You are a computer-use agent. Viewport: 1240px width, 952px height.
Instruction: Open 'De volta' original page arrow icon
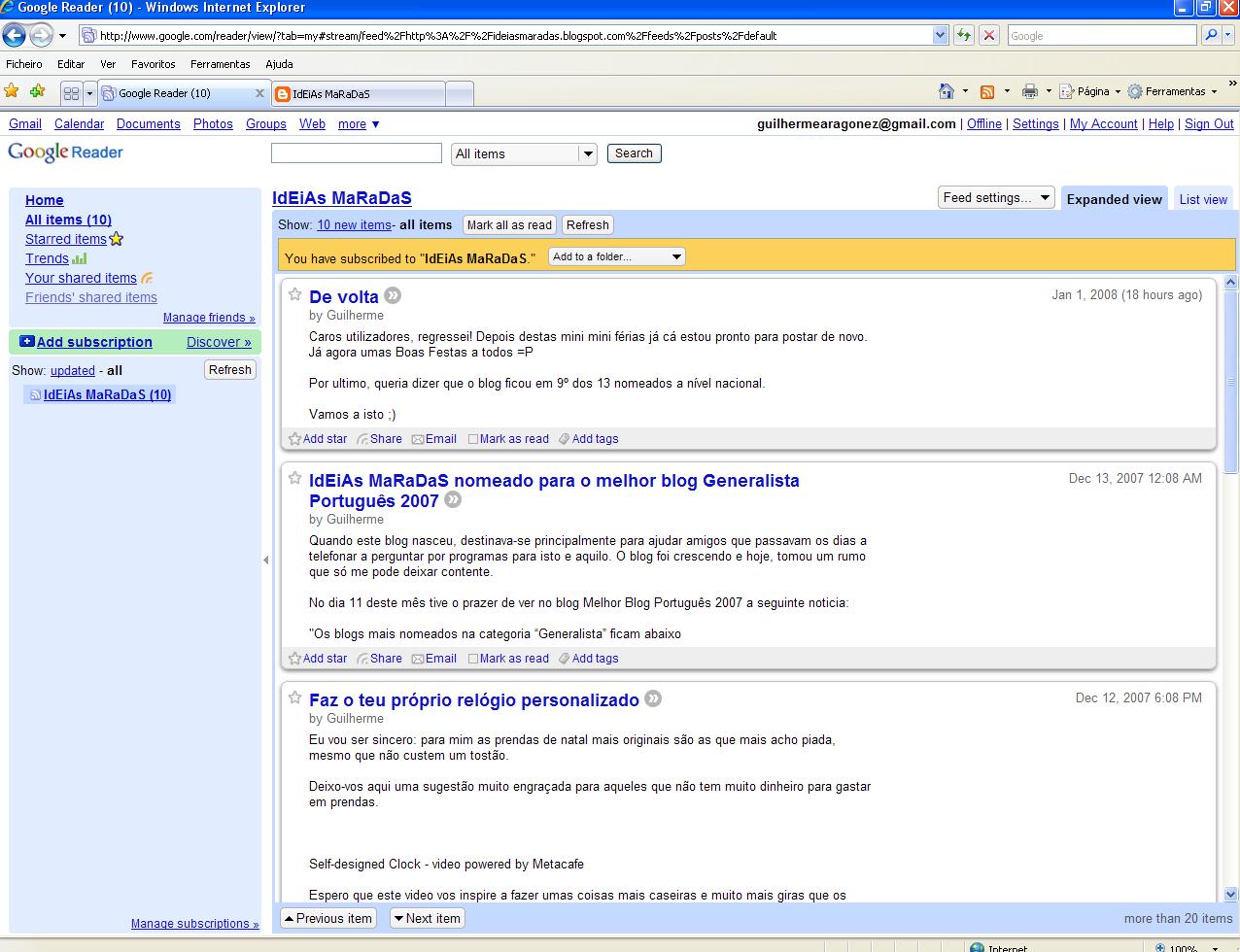[x=393, y=295]
